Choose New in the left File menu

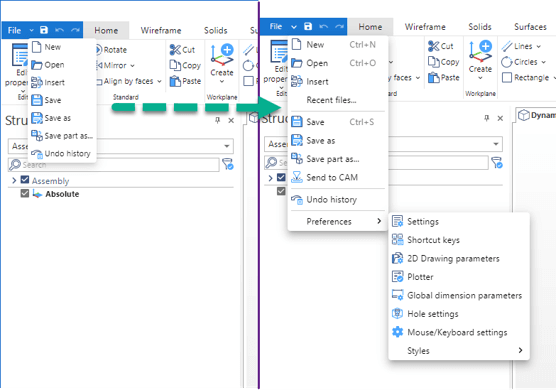tap(62, 47)
